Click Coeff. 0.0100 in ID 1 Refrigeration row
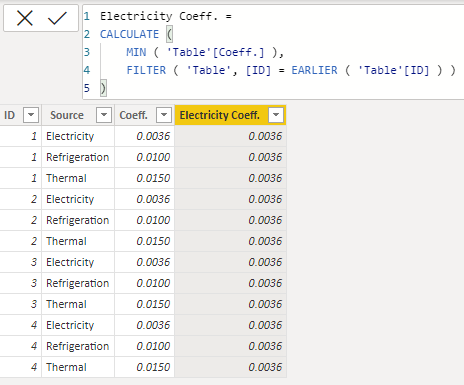Viewport: 464px width, 385px height. [144, 157]
